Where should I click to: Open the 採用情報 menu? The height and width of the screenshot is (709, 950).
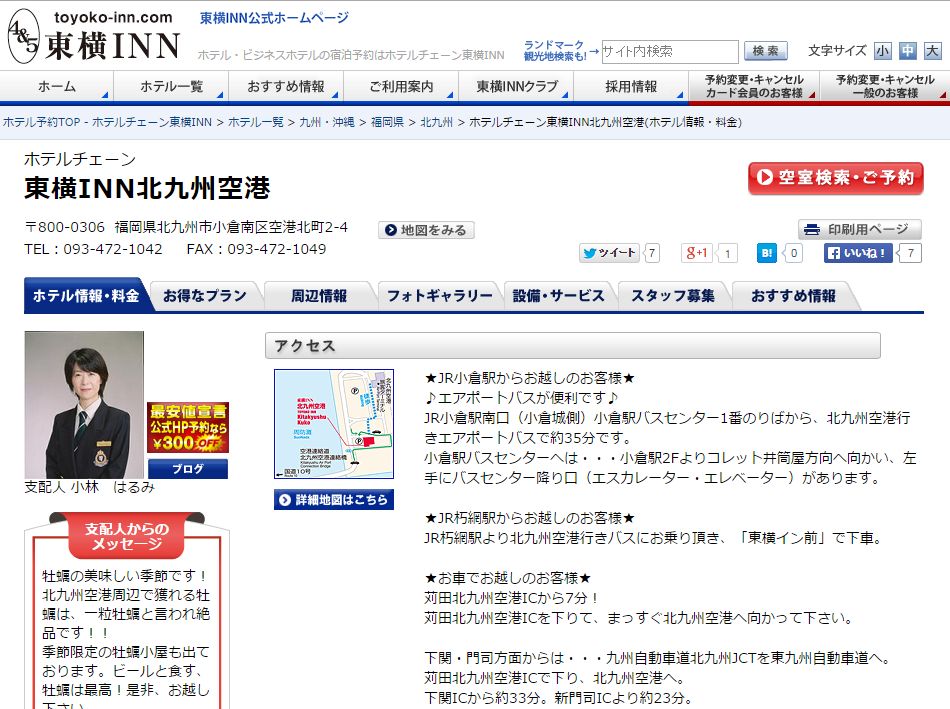click(x=631, y=87)
